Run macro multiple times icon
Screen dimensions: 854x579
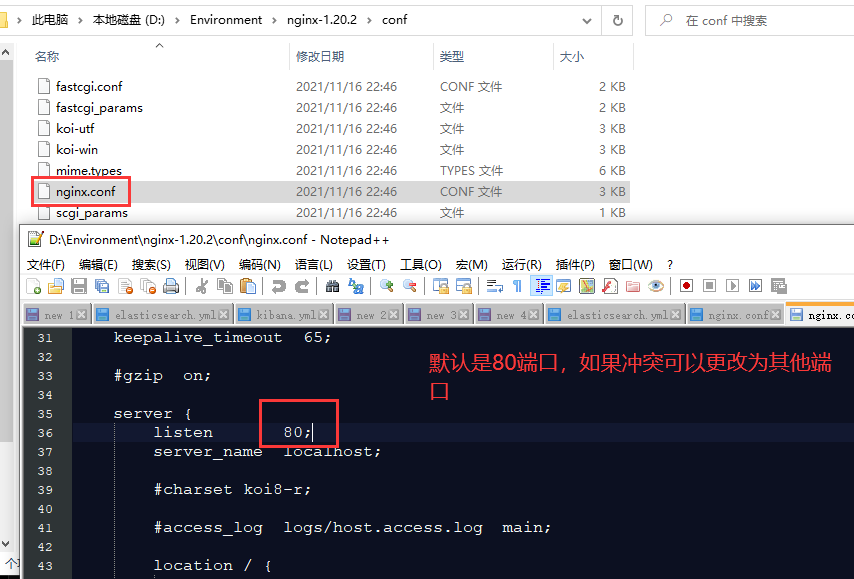(x=755, y=286)
